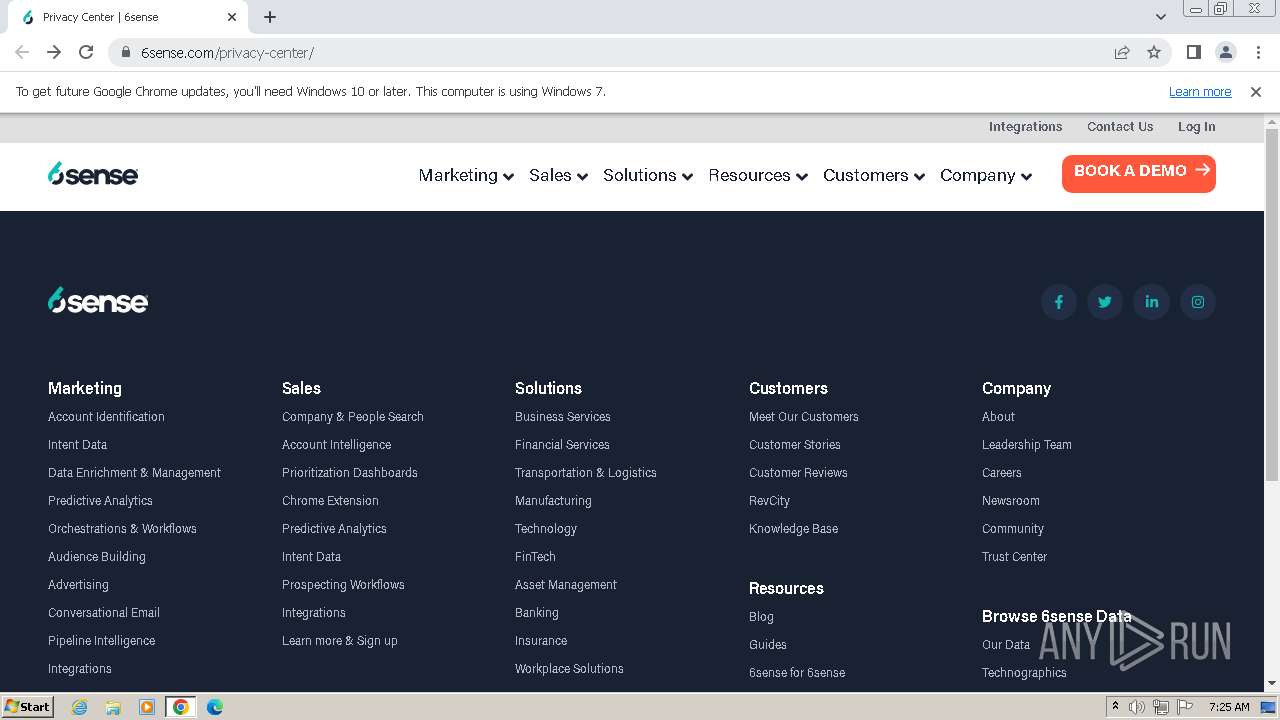The width and height of the screenshot is (1280, 720).
Task: Dismiss the Chrome update notification bar
Action: 1256,91
